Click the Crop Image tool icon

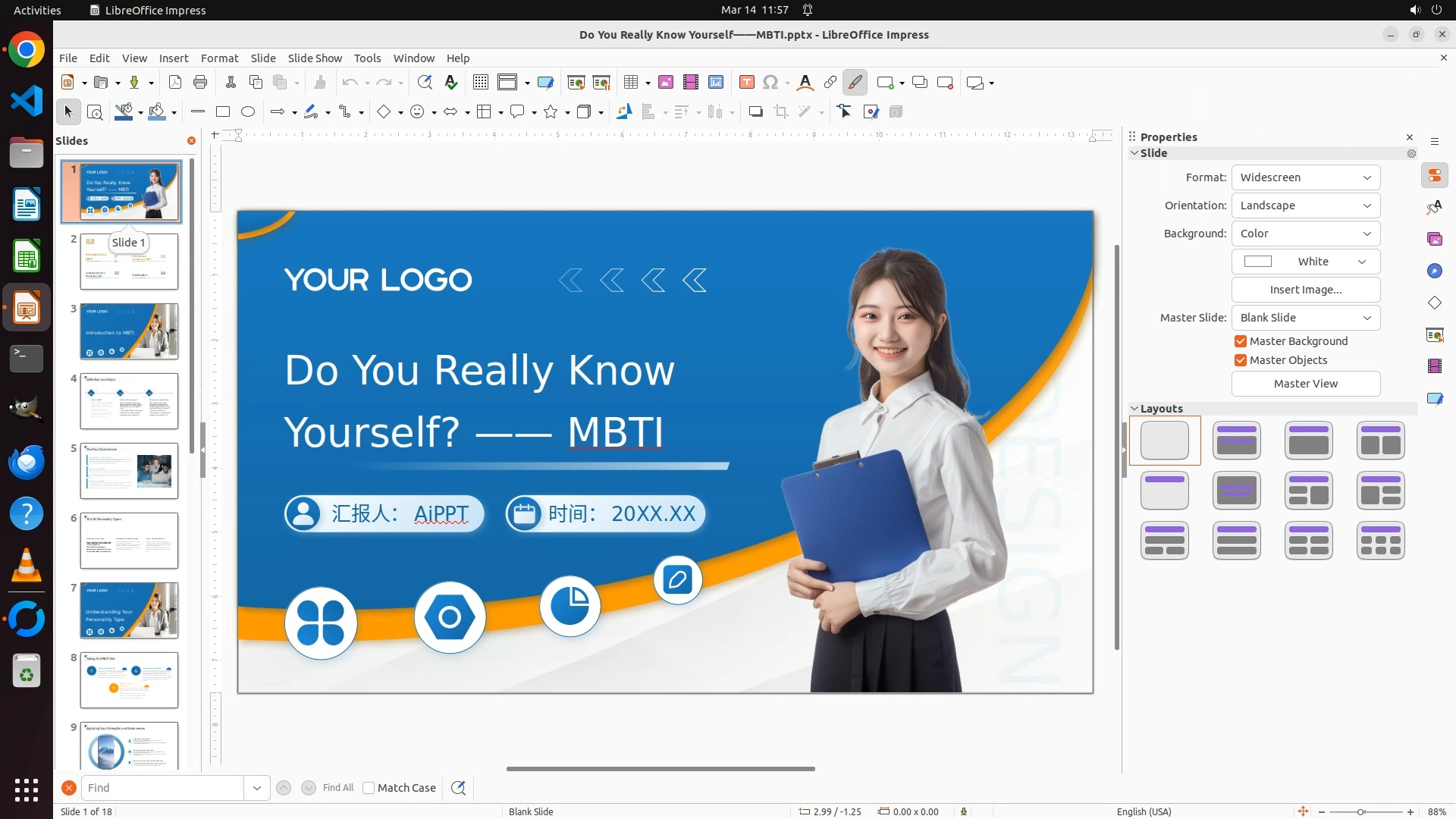click(x=781, y=112)
